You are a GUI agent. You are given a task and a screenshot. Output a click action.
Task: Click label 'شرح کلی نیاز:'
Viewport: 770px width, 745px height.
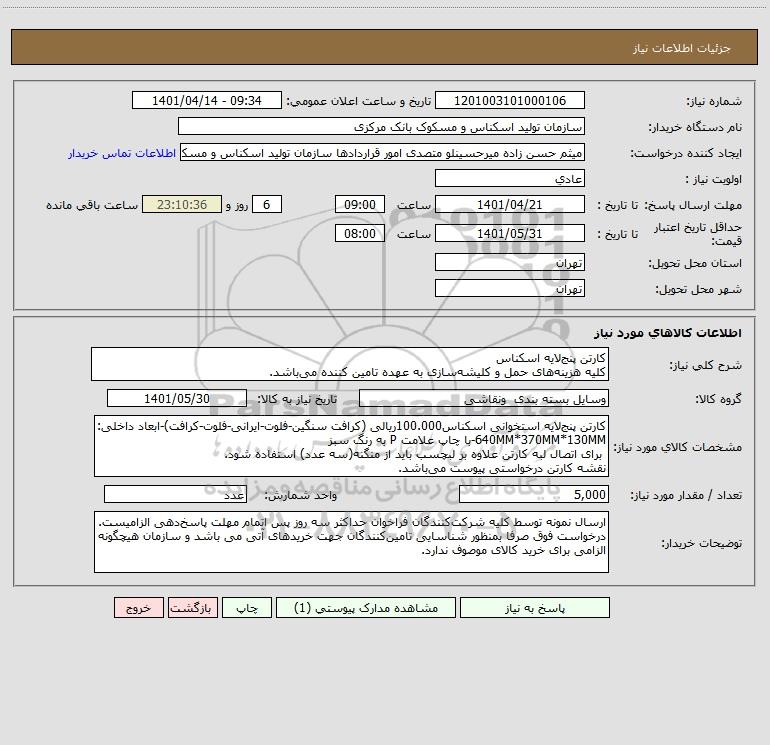coord(706,365)
